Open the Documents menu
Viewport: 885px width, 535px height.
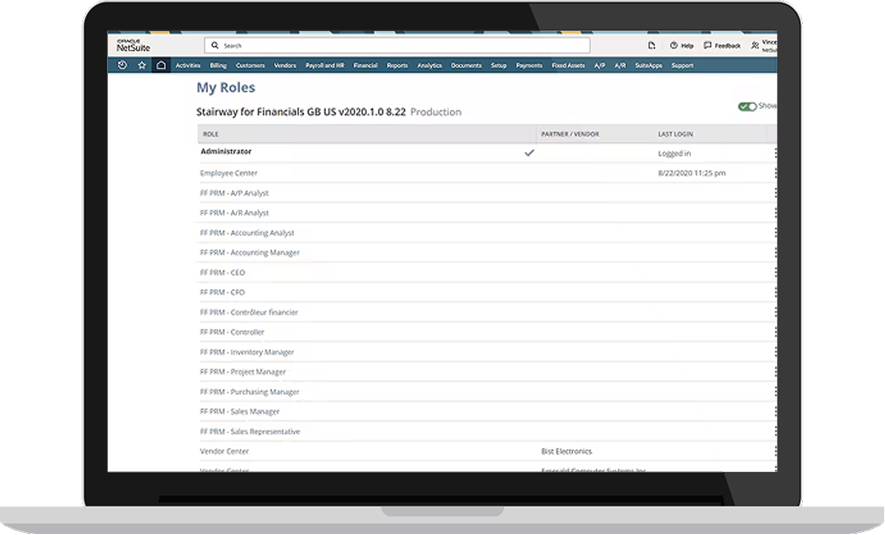pos(466,65)
